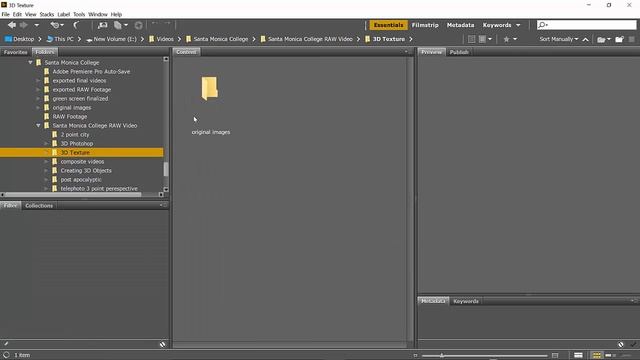Image resolution: width=640 pixels, height=360 pixels.
Task: Click the View content as thumbnails icon
Action: click(x=596, y=356)
